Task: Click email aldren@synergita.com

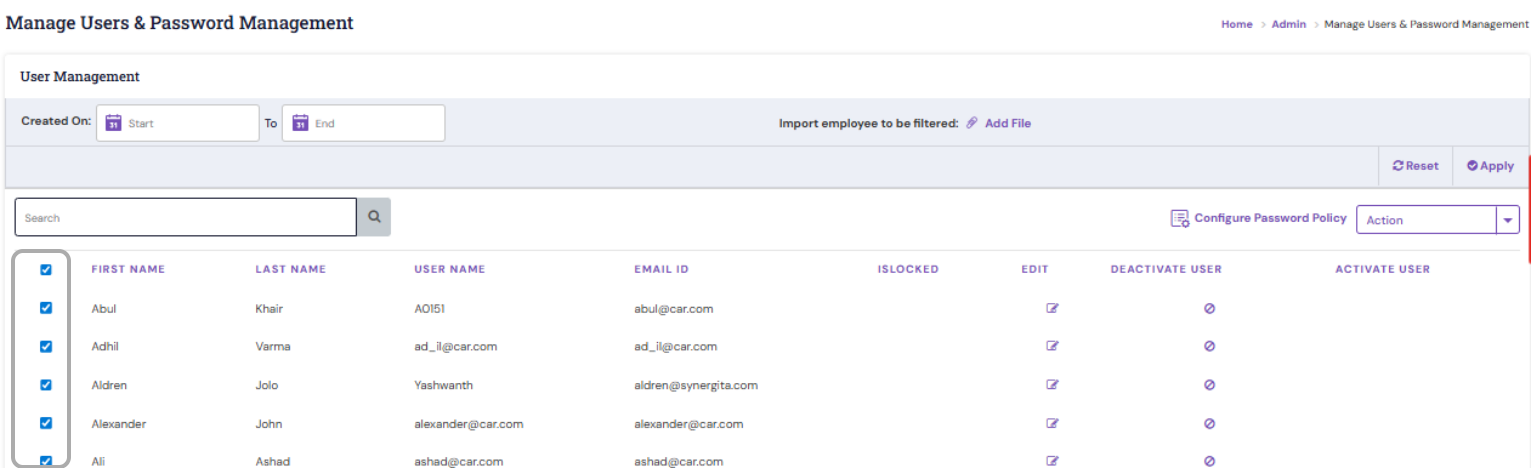Action: coord(696,385)
